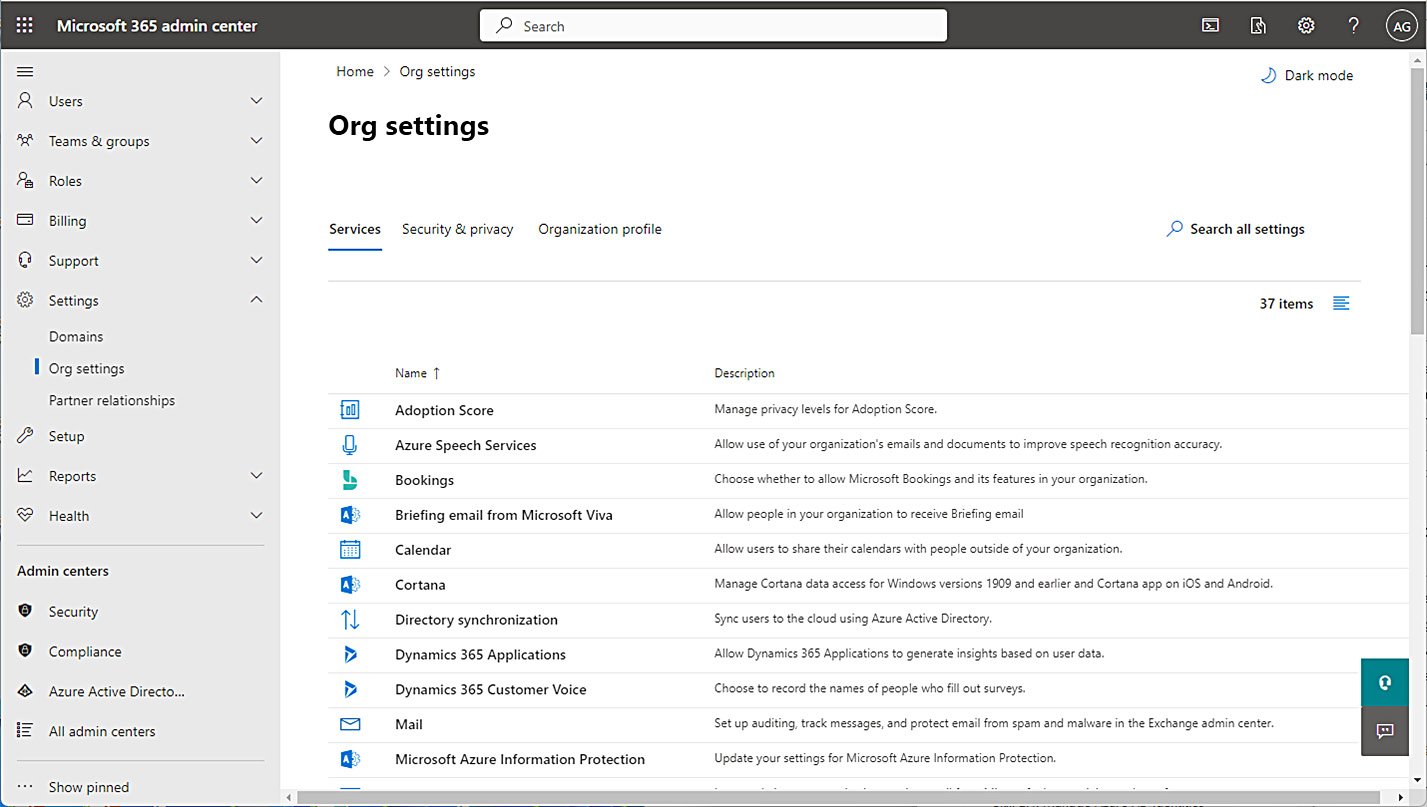The image size is (1427, 807).
Task: Click the Dynamics 365 Customer Voice icon
Action: coord(350,689)
